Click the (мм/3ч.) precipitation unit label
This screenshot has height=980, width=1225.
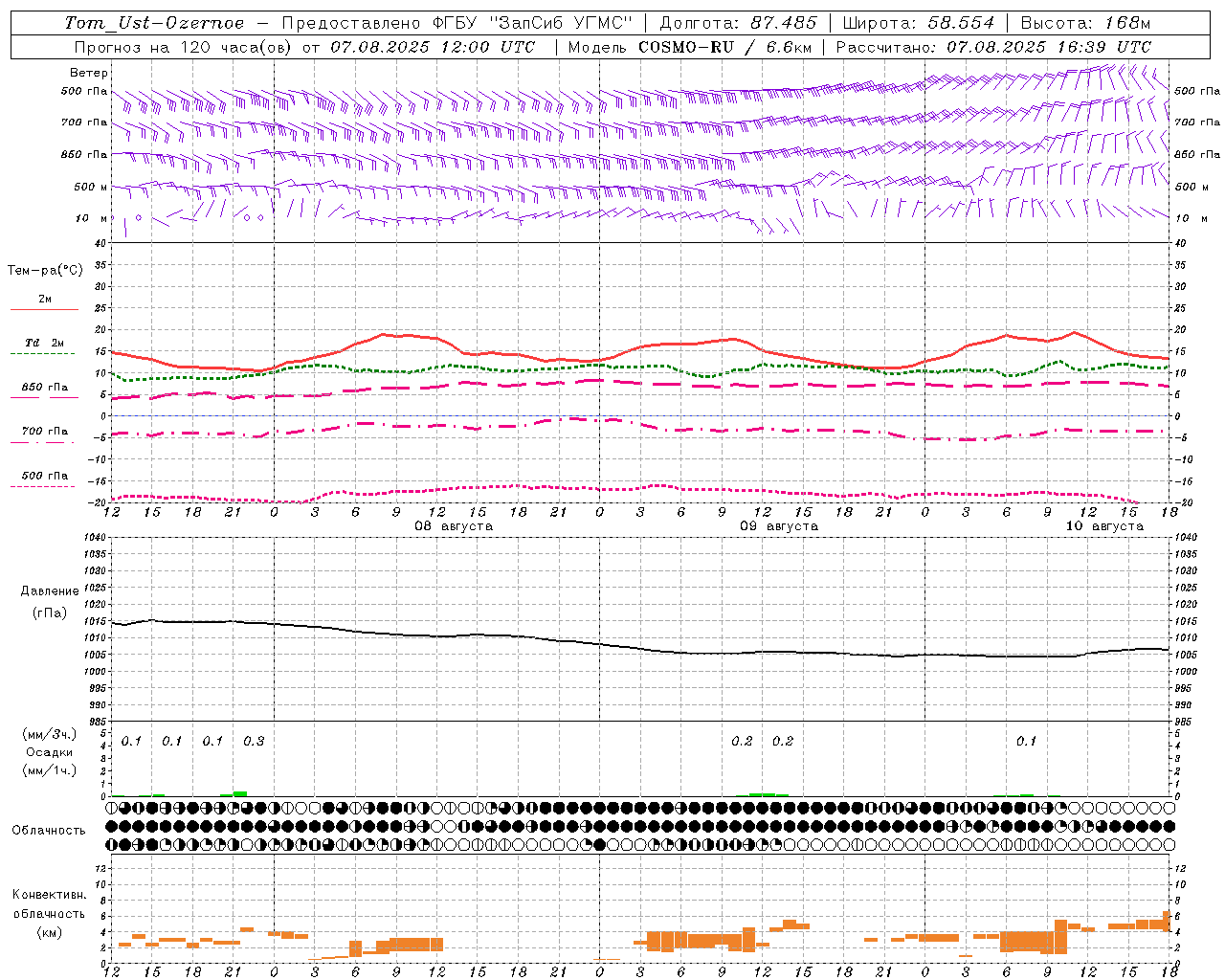pyautogui.click(x=50, y=734)
